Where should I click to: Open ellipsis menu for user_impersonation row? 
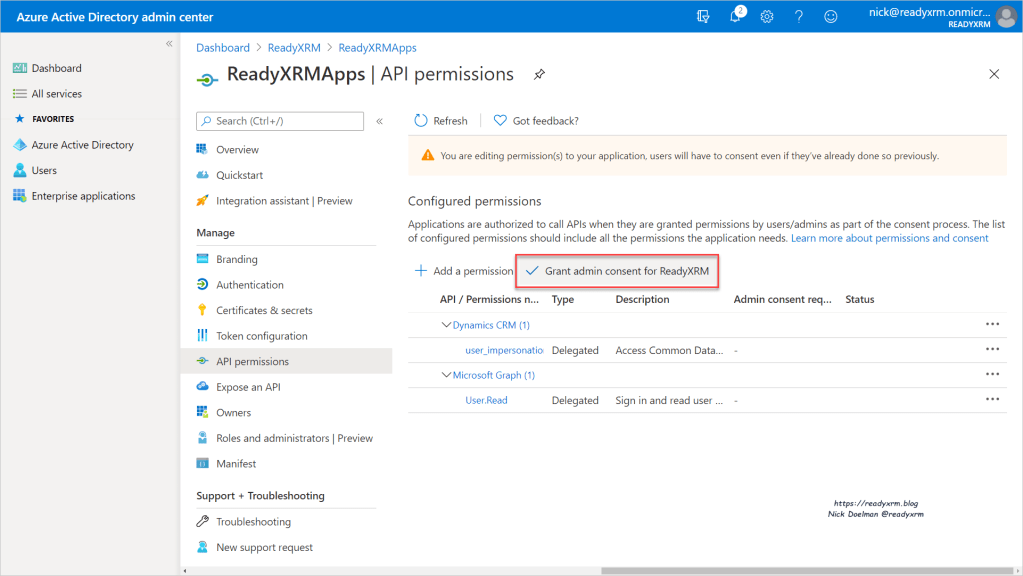click(992, 350)
